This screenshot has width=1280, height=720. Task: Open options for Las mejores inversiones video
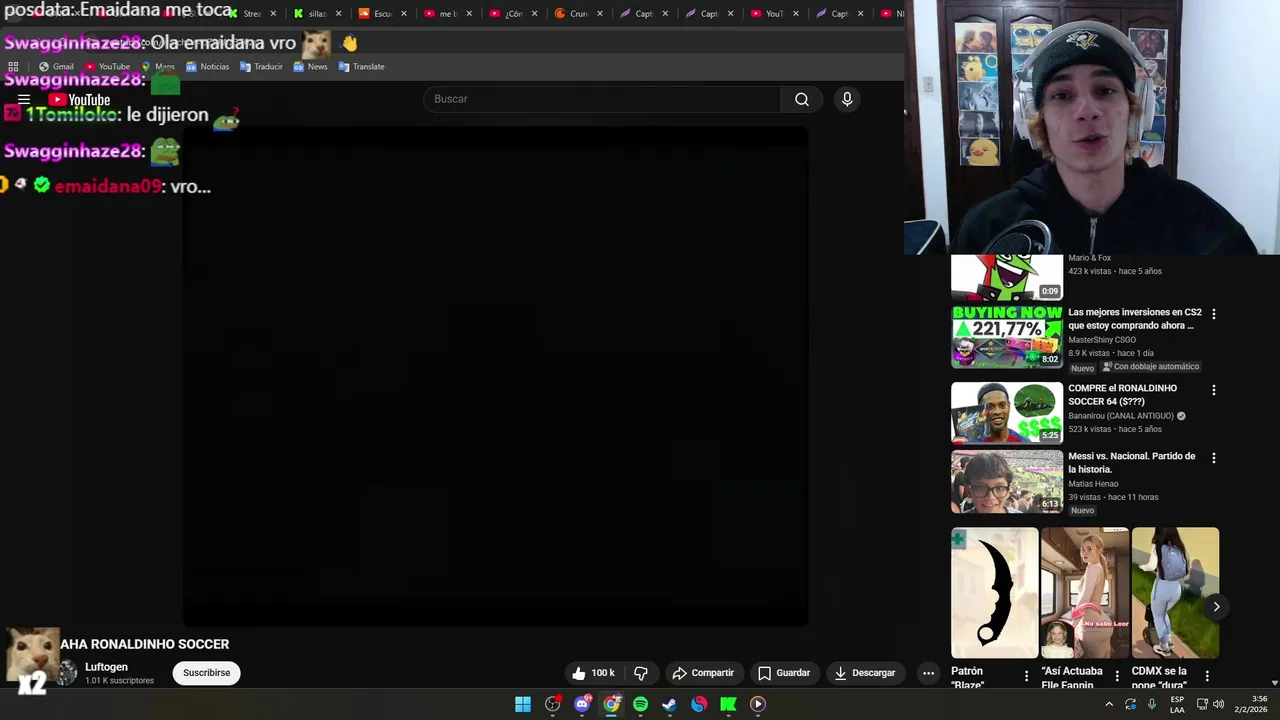click(x=1214, y=314)
